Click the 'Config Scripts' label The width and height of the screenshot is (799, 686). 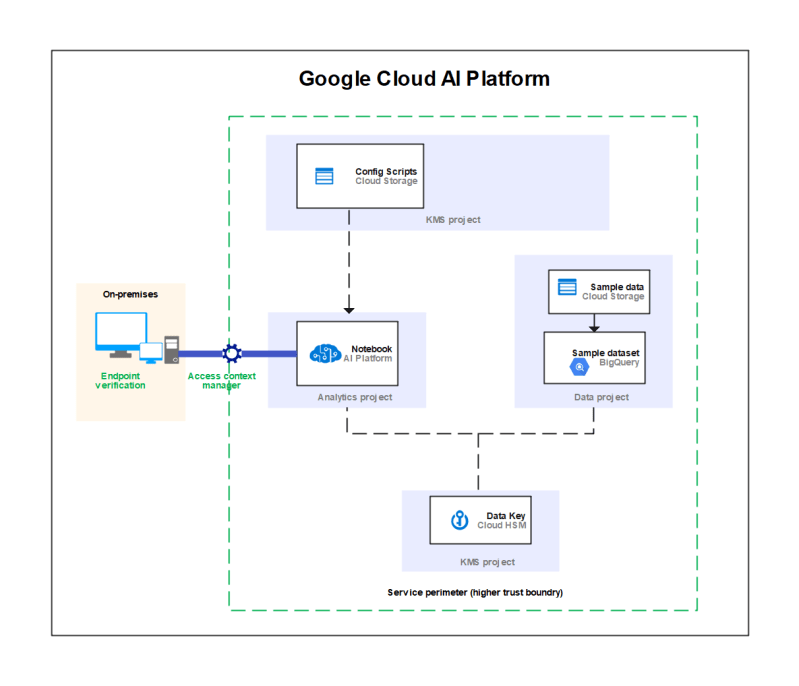386,172
